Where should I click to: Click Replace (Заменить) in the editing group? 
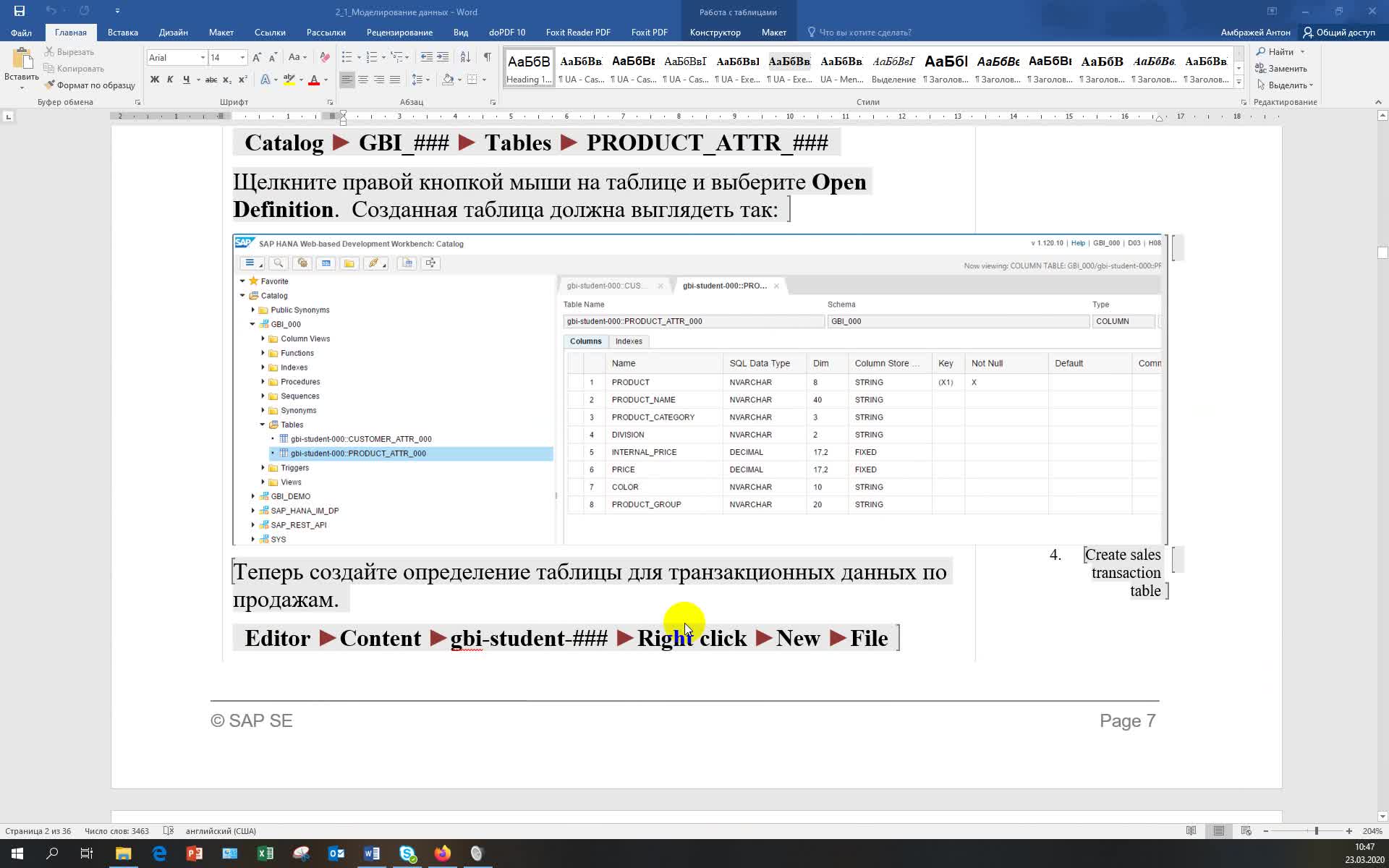[x=1281, y=69]
